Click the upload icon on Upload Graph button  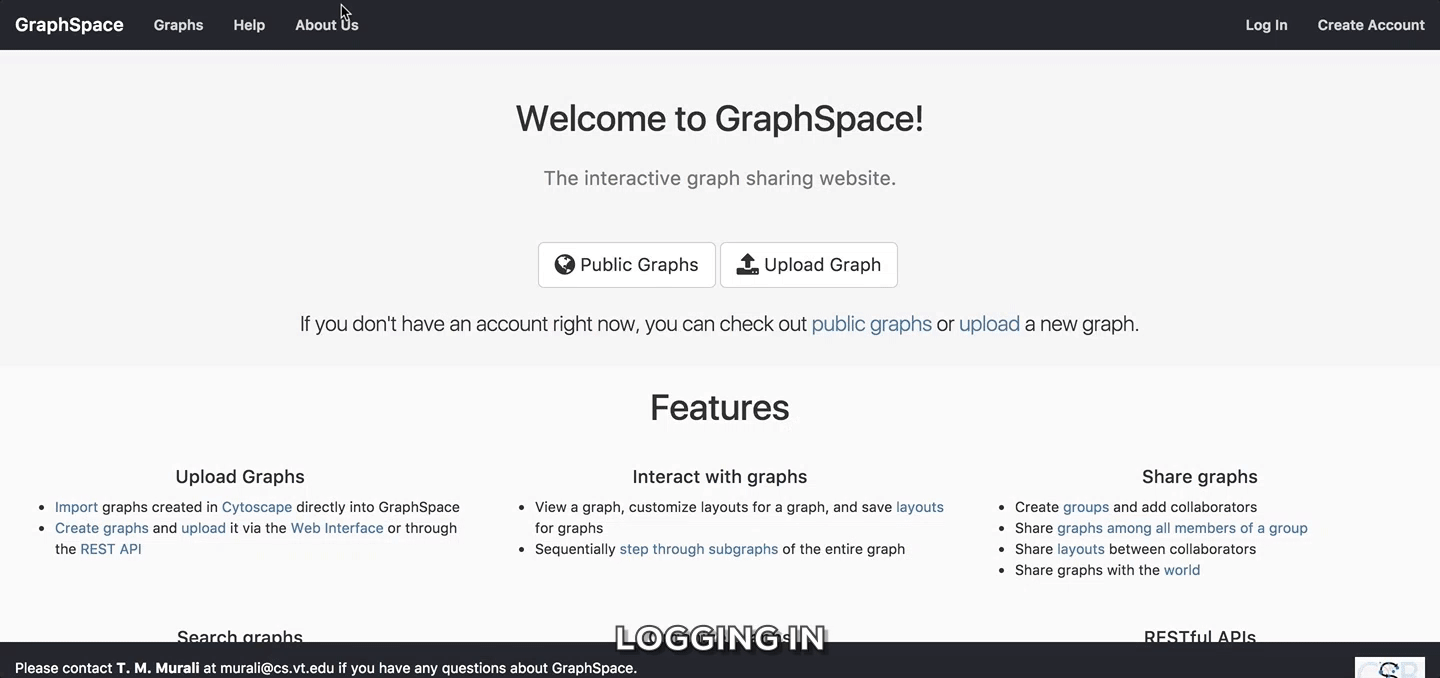[x=747, y=264]
